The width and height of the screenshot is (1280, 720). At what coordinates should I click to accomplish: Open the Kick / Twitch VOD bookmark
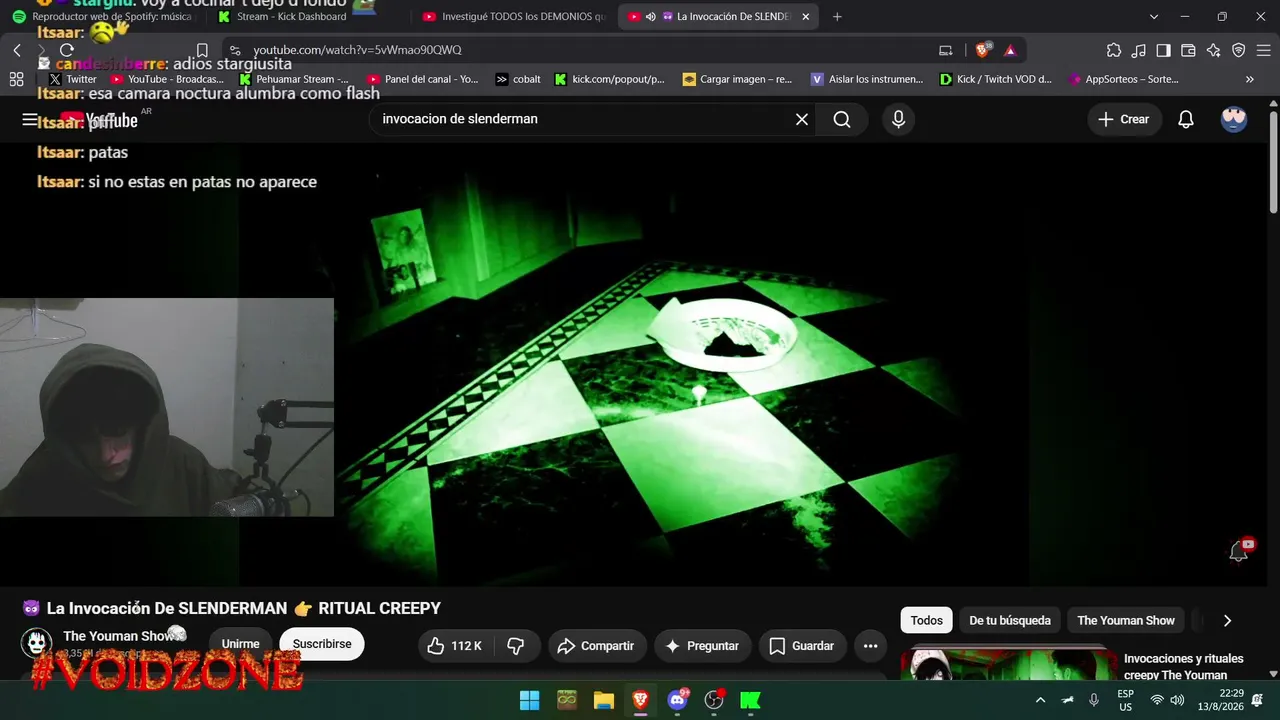996,79
